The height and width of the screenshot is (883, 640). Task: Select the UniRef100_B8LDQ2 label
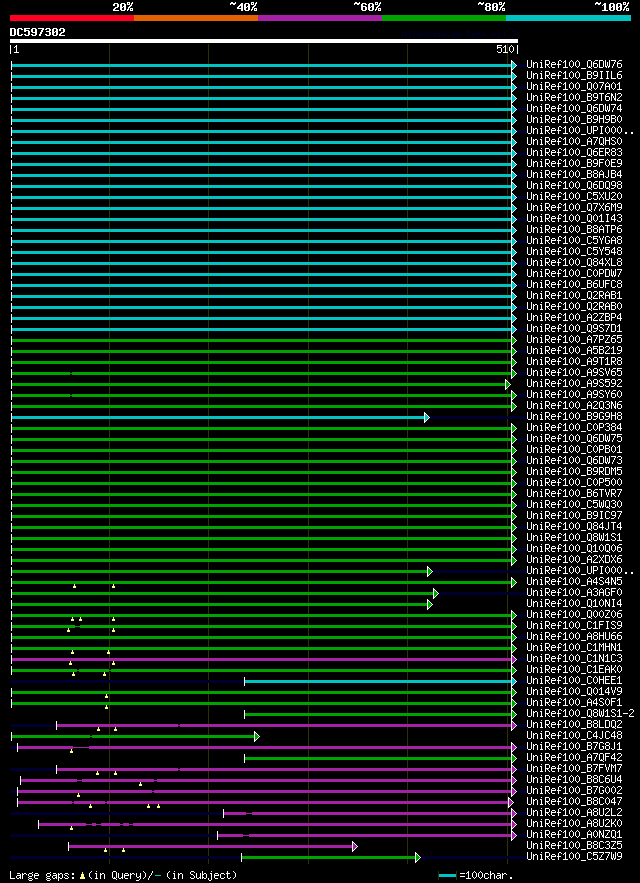coord(574,725)
